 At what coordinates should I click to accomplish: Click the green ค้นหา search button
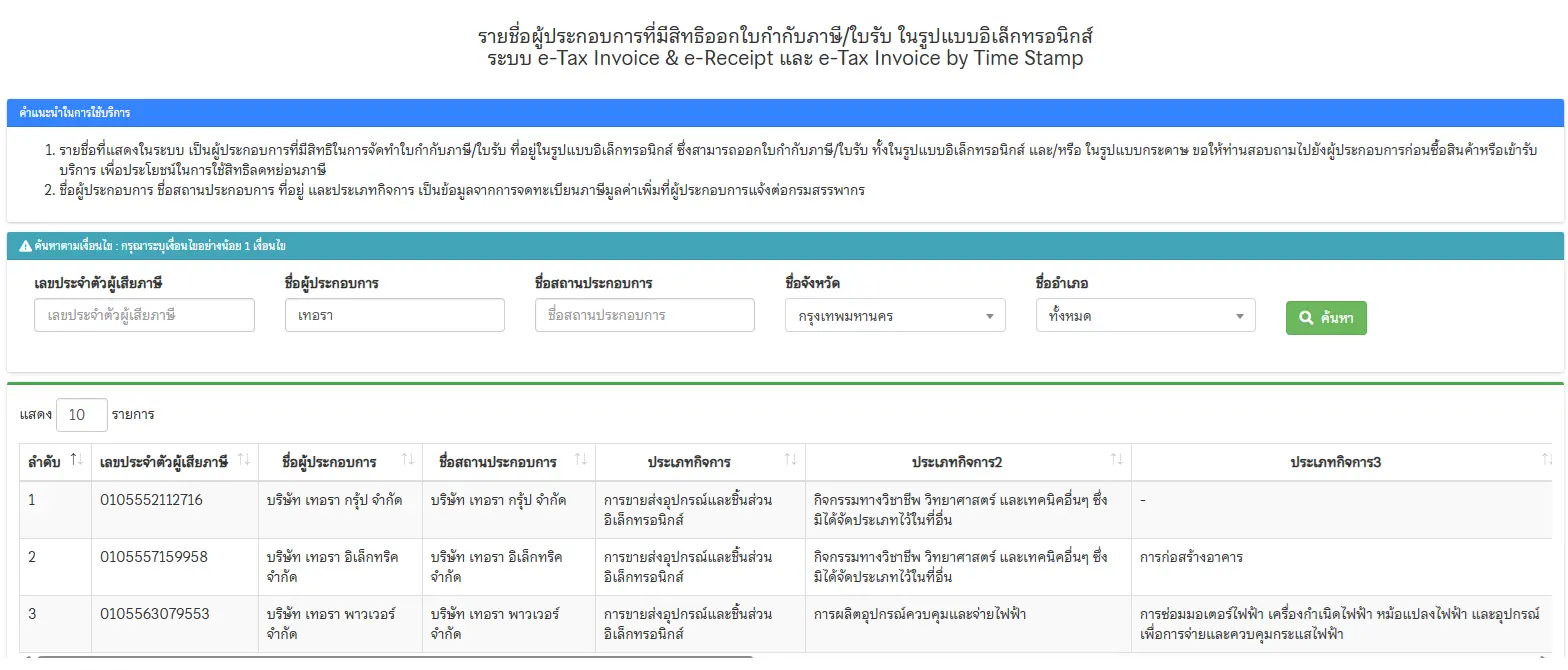(x=1326, y=318)
